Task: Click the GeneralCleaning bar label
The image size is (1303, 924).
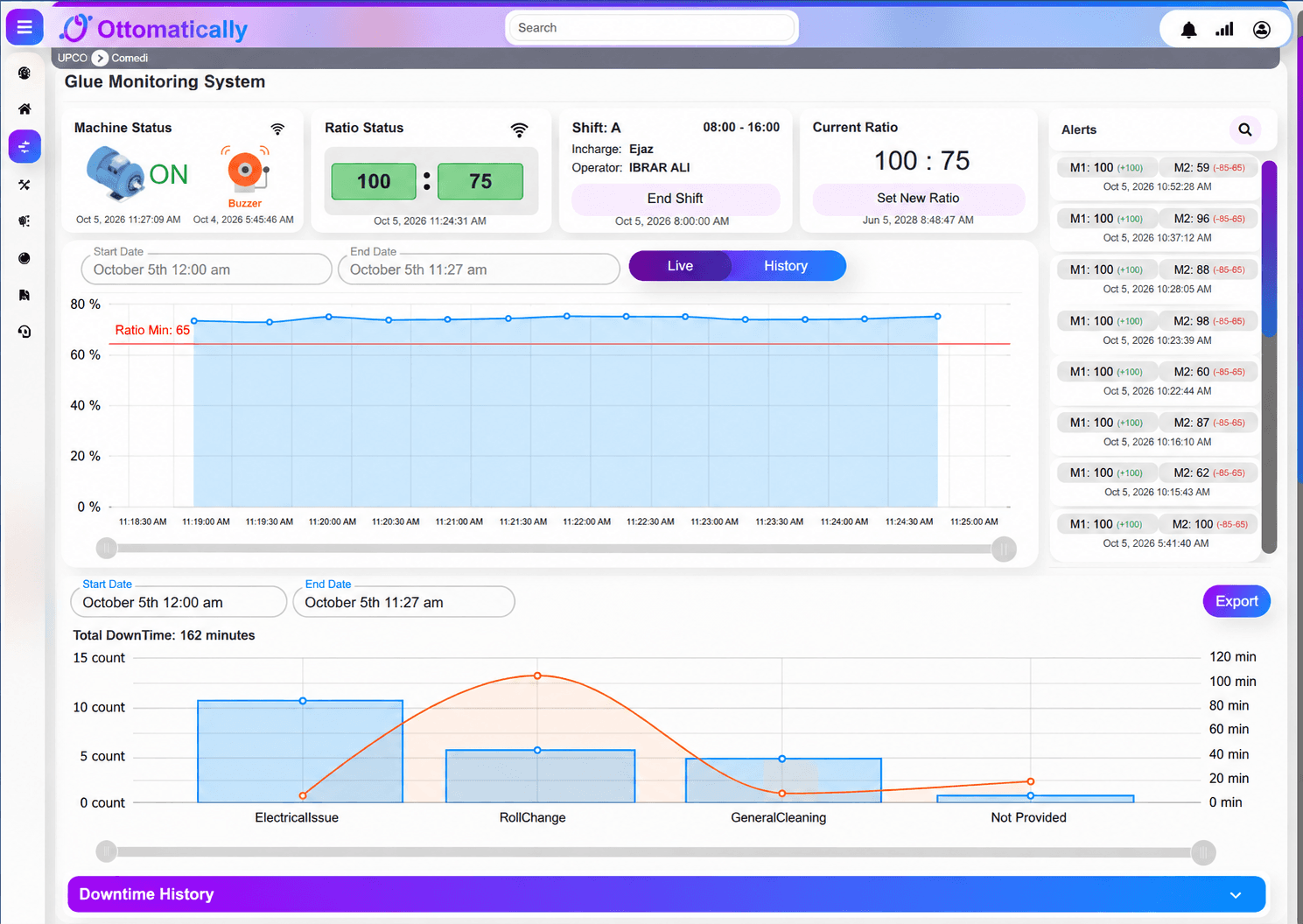Action: point(778,817)
